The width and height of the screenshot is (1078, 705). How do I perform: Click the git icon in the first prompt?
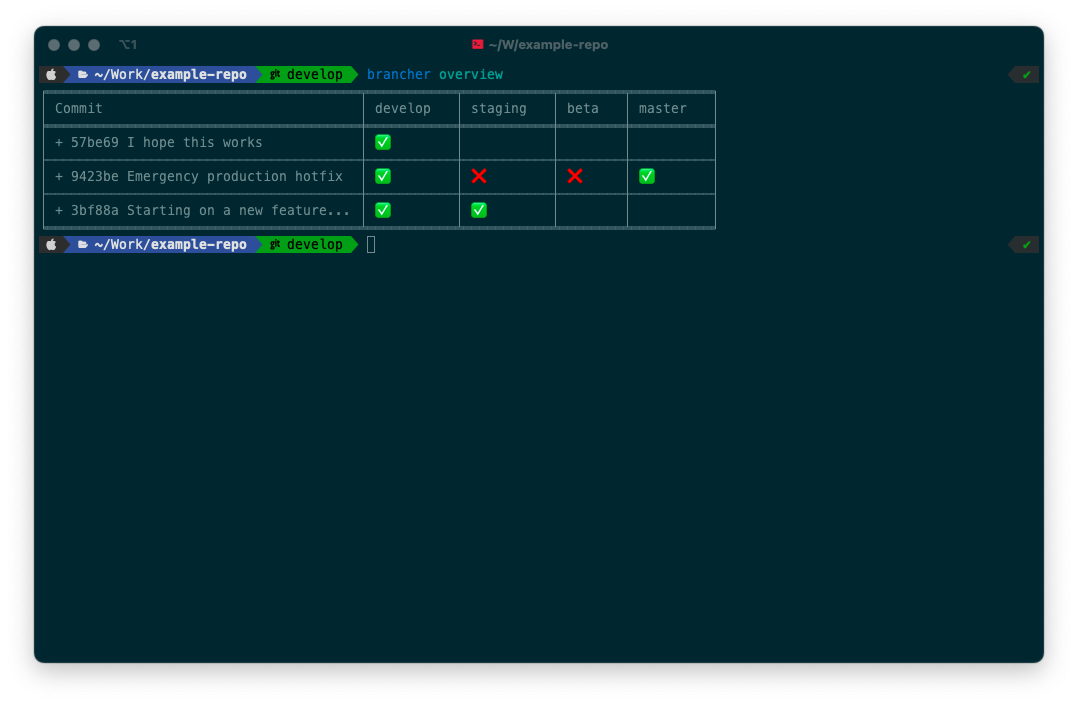point(275,74)
